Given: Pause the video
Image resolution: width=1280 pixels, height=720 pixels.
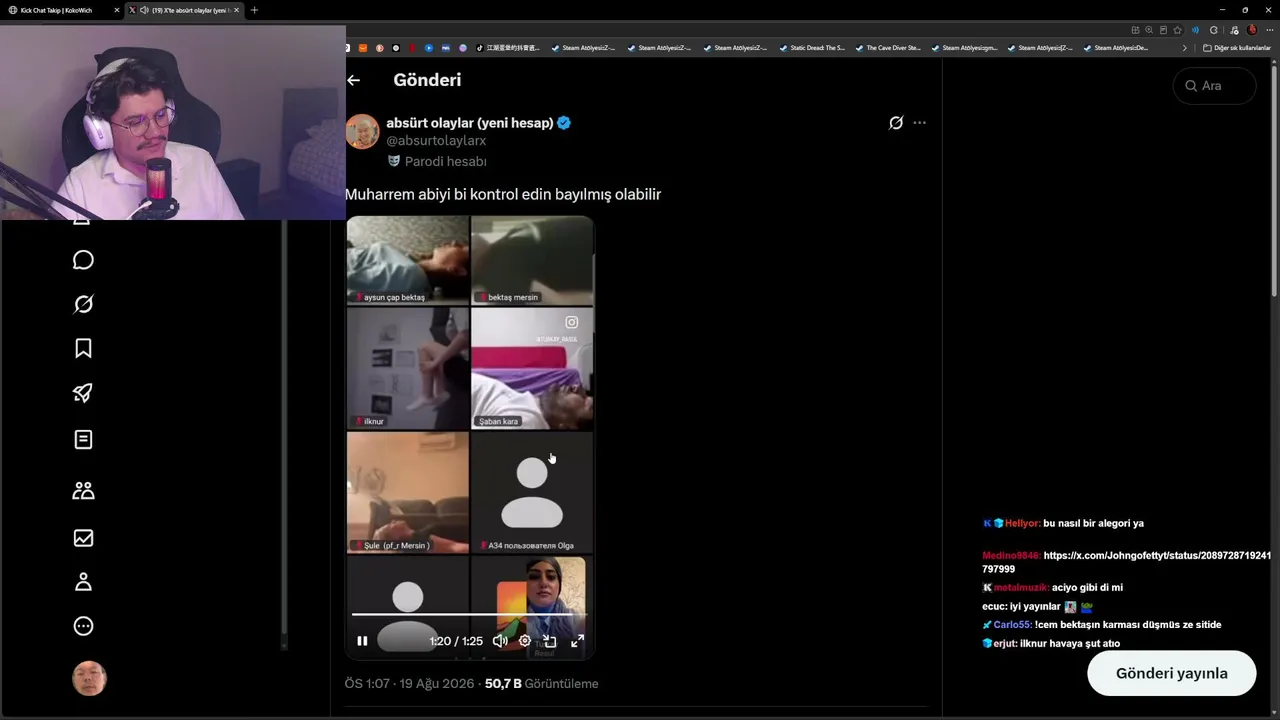Looking at the screenshot, I should coord(362,641).
